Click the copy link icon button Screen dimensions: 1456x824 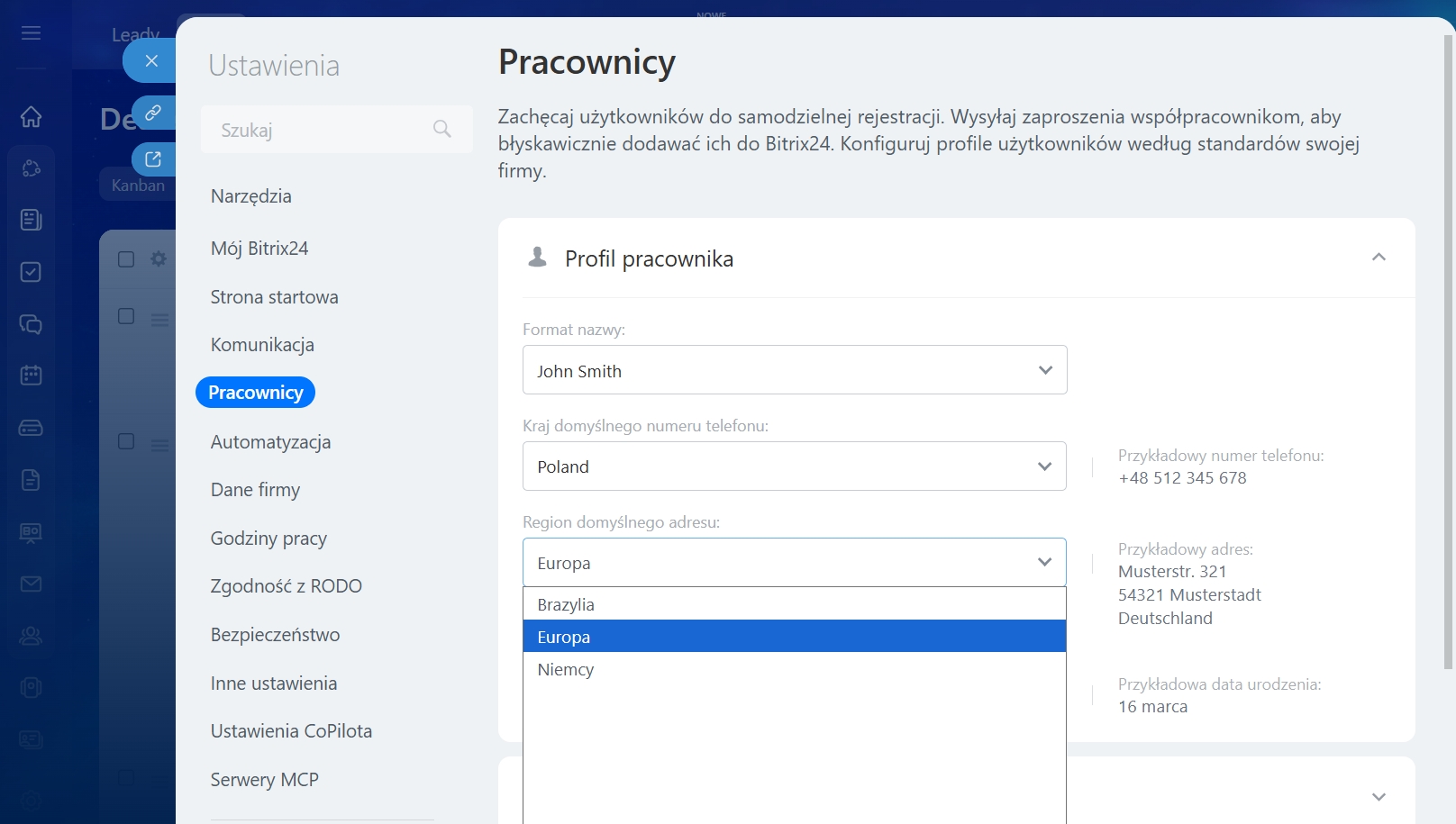[153, 113]
